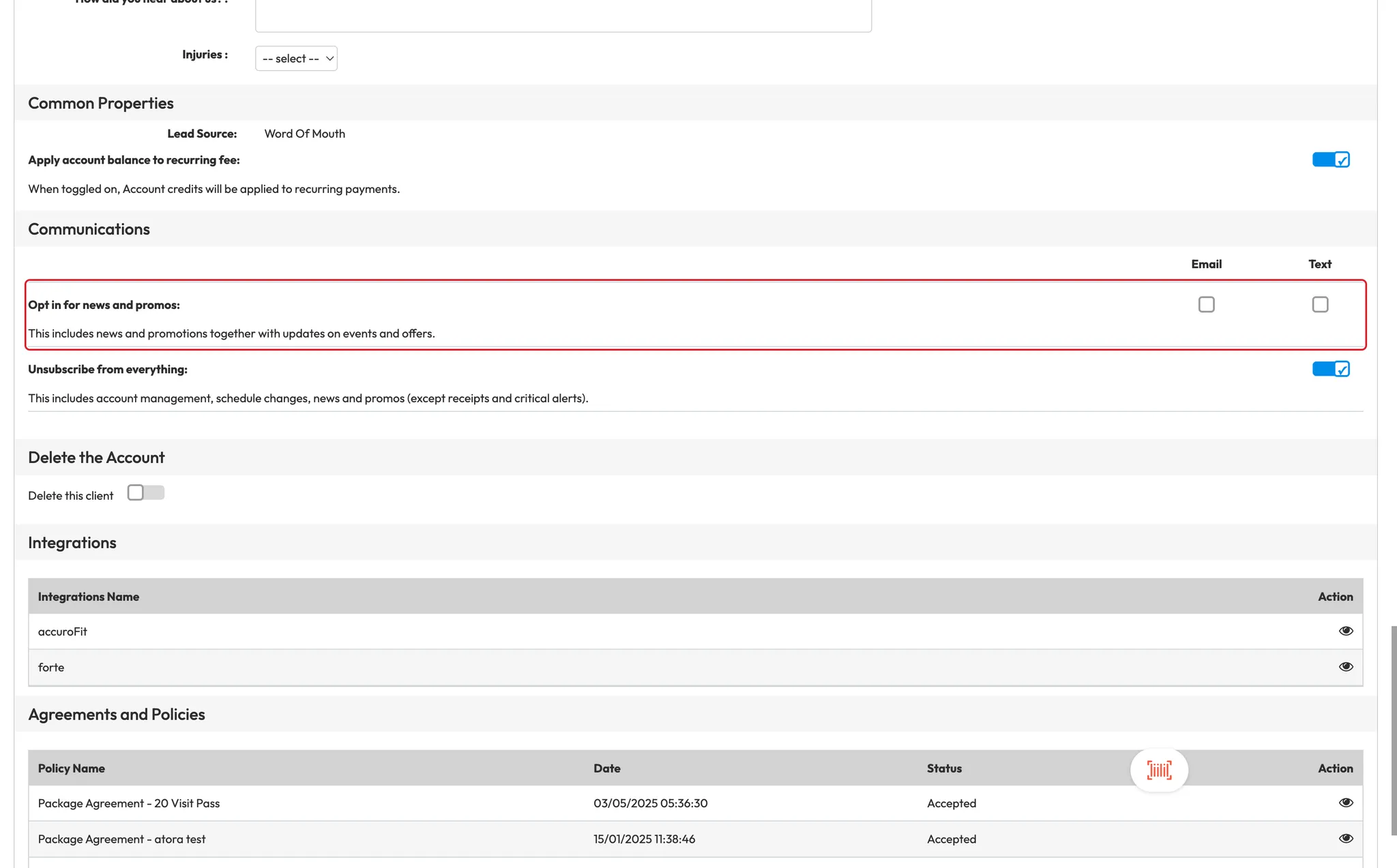The height and width of the screenshot is (868, 1397).
Task: View the forte integration details
Action: pos(1345,667)
